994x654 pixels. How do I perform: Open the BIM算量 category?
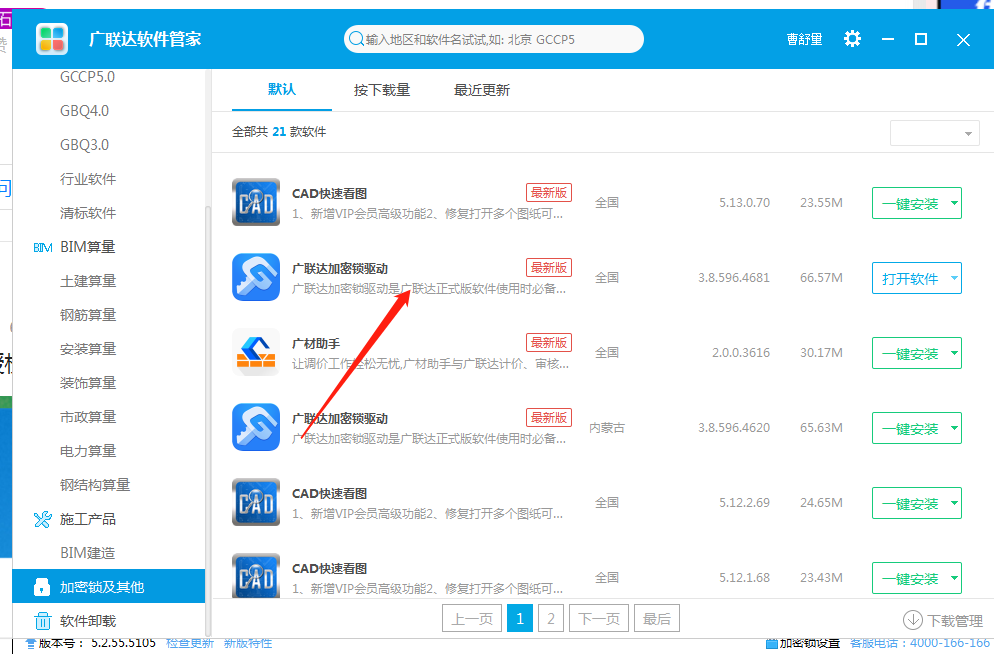87,247
